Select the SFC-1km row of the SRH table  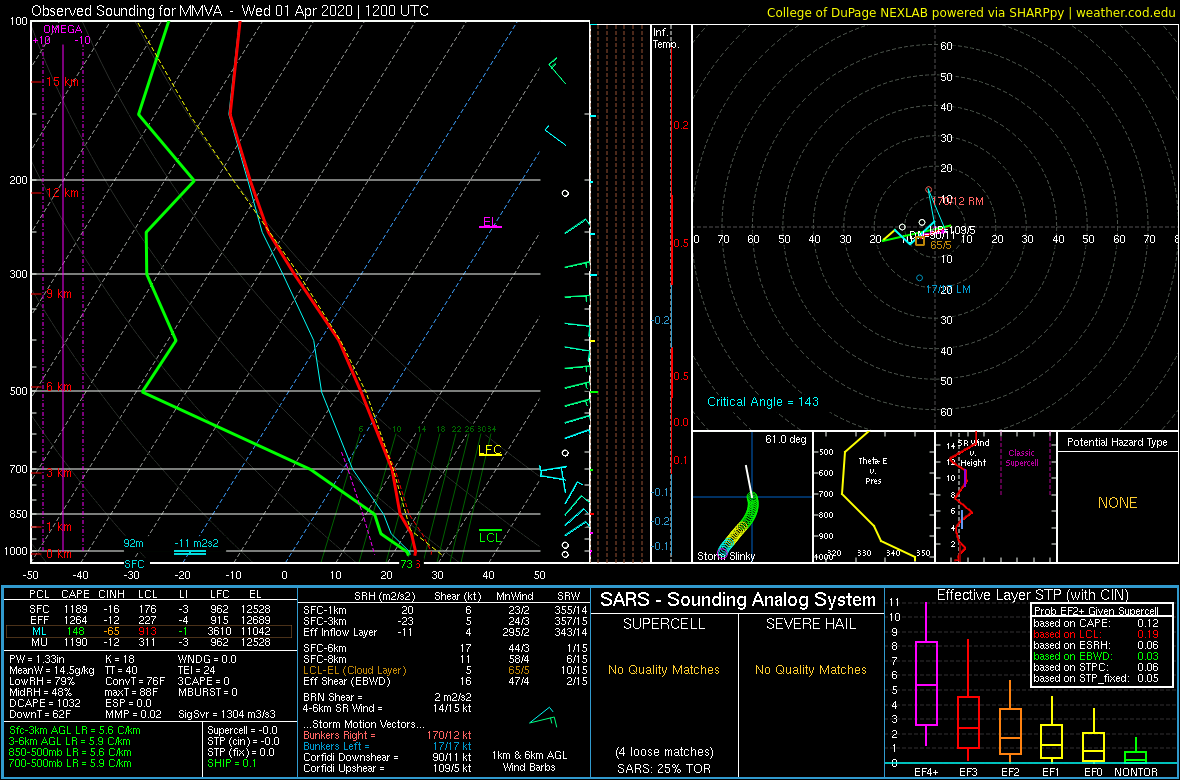click(x=444, y=611)
